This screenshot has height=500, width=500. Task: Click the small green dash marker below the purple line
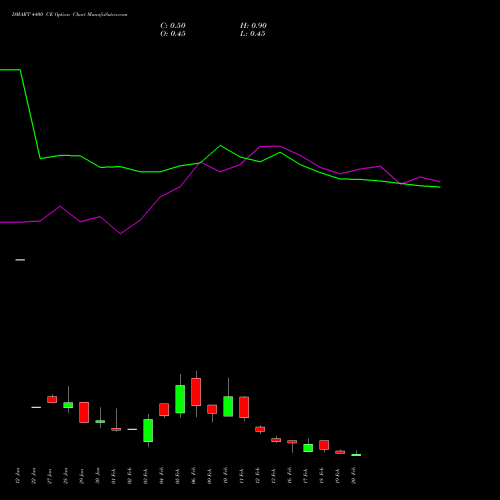[x=20, y=260]
